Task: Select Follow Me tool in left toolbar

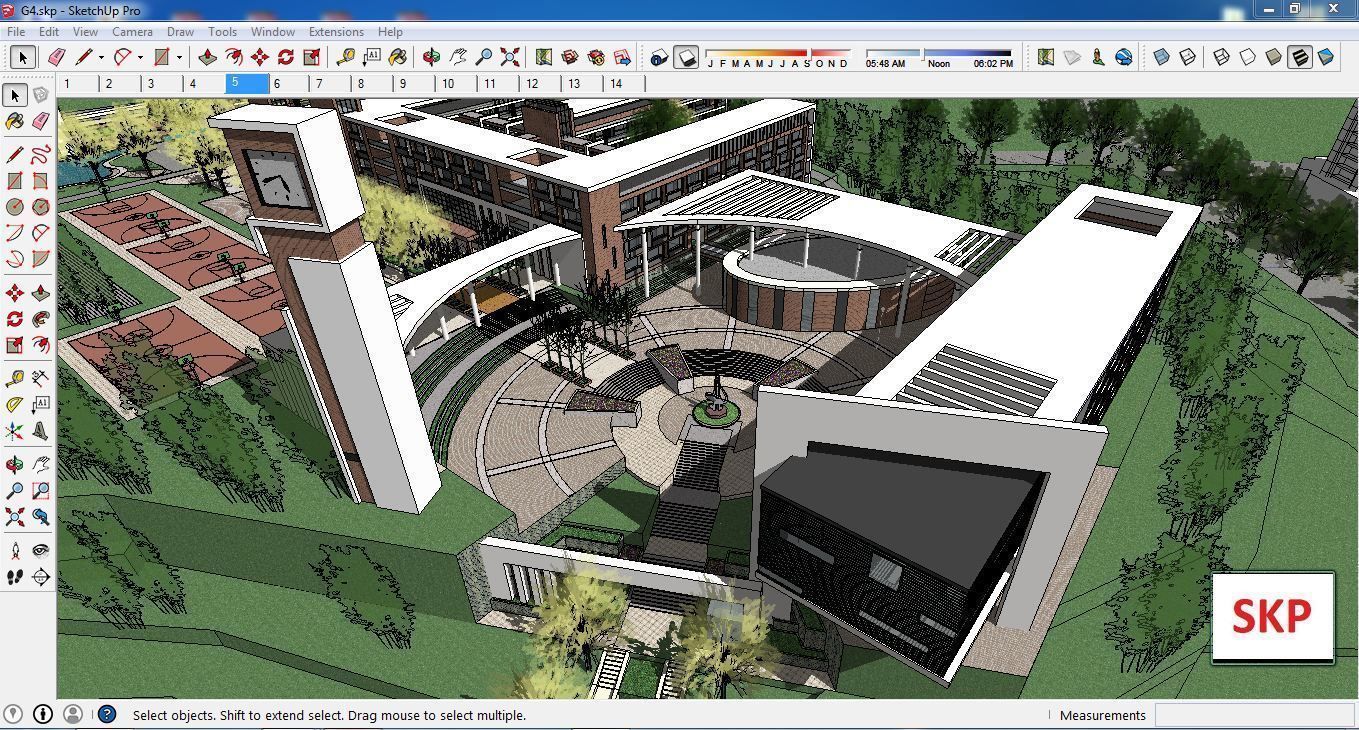Action: point(40,319)
